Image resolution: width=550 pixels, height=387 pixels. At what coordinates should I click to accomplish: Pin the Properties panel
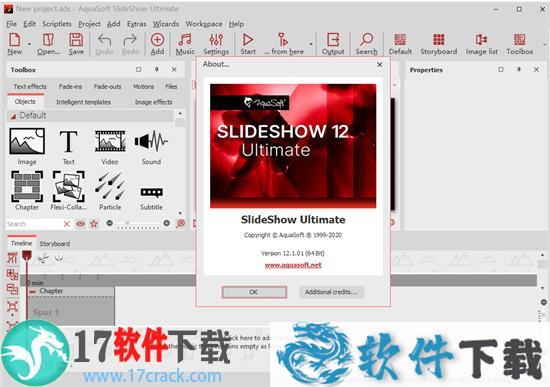point(518,69)
